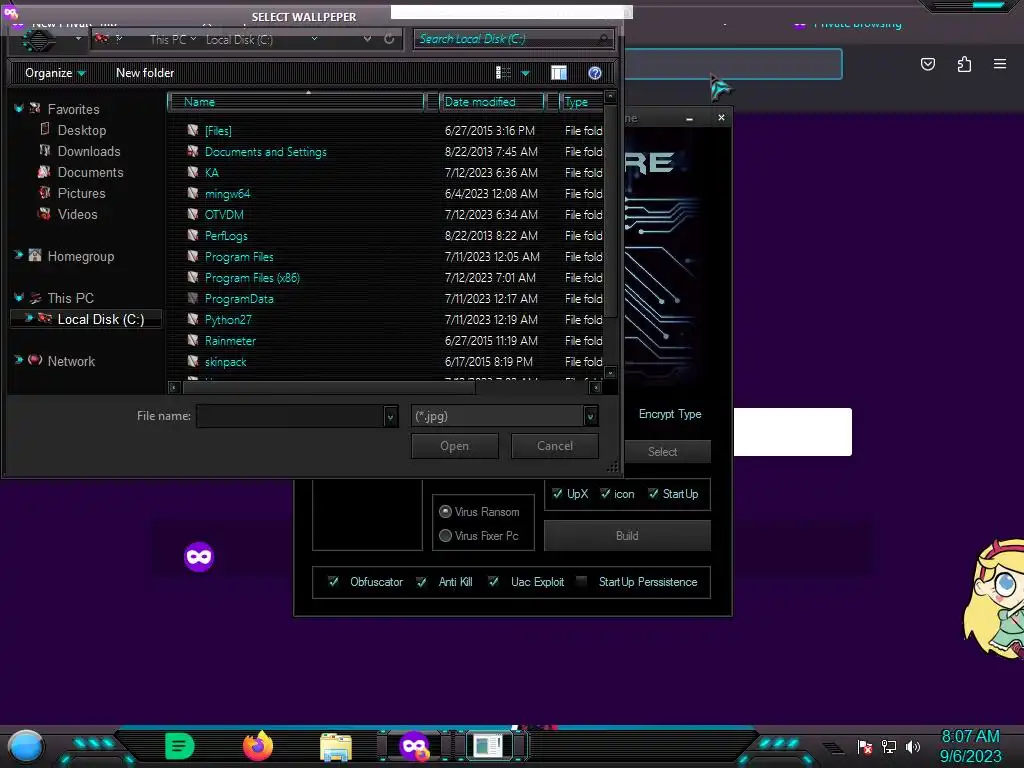
Task: Click the Open button
Action: [455, 446]
